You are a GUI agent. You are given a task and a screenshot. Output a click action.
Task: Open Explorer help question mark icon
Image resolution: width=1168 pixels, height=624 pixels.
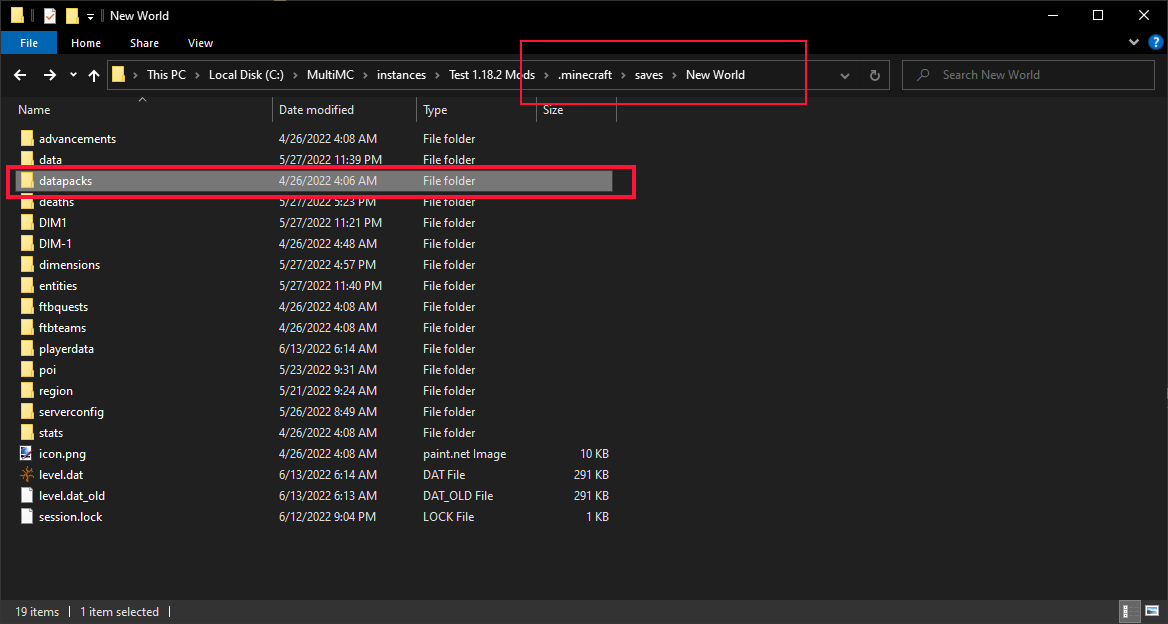point(1155,42)
